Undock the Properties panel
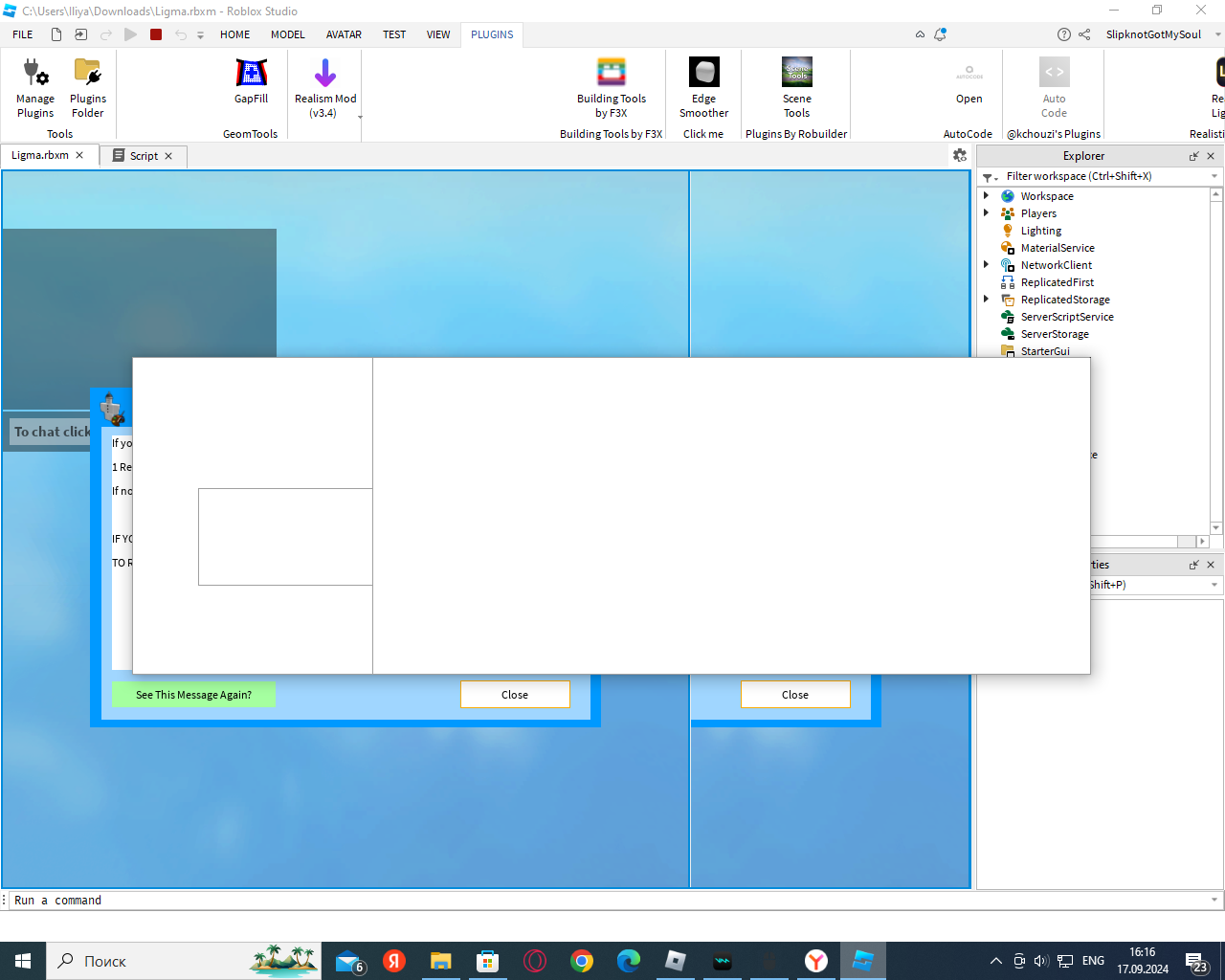The height and width of the screenshot is (980, 1225). click(1193, 565)
